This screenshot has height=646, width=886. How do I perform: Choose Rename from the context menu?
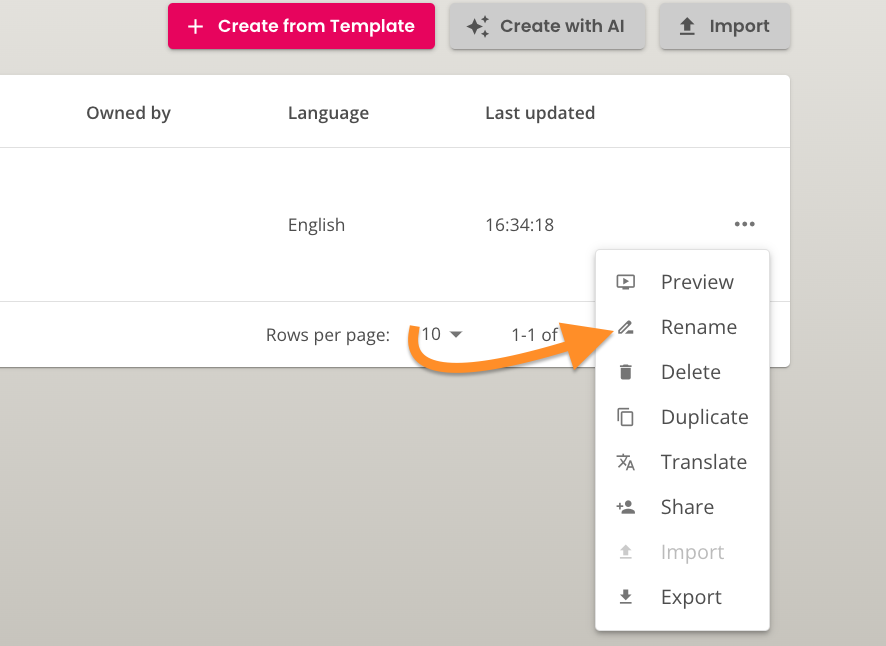click(699, 327)
